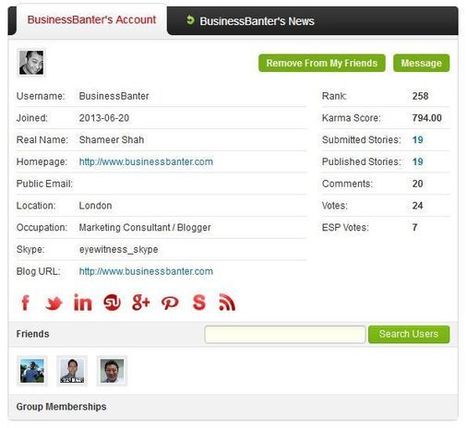This screenshot has width=467, height=428.
Task: Open the Blog URL link
Action: click(x=146, y=271)
